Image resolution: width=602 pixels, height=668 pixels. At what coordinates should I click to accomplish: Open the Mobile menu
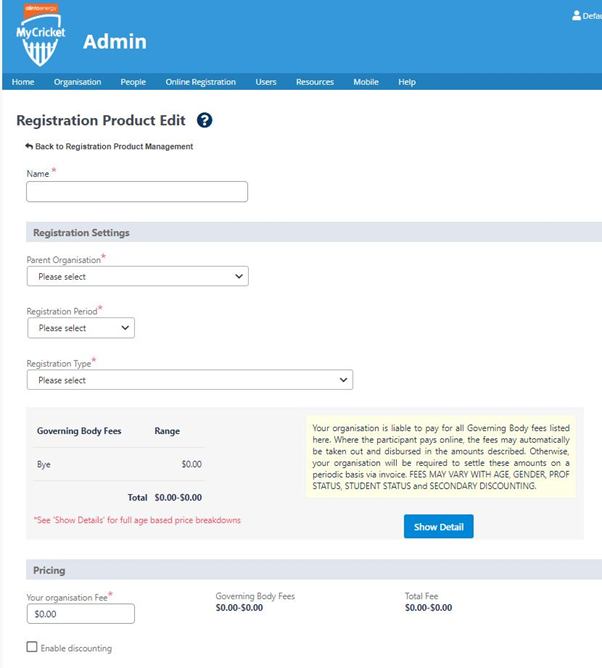[x=366, y=82]
